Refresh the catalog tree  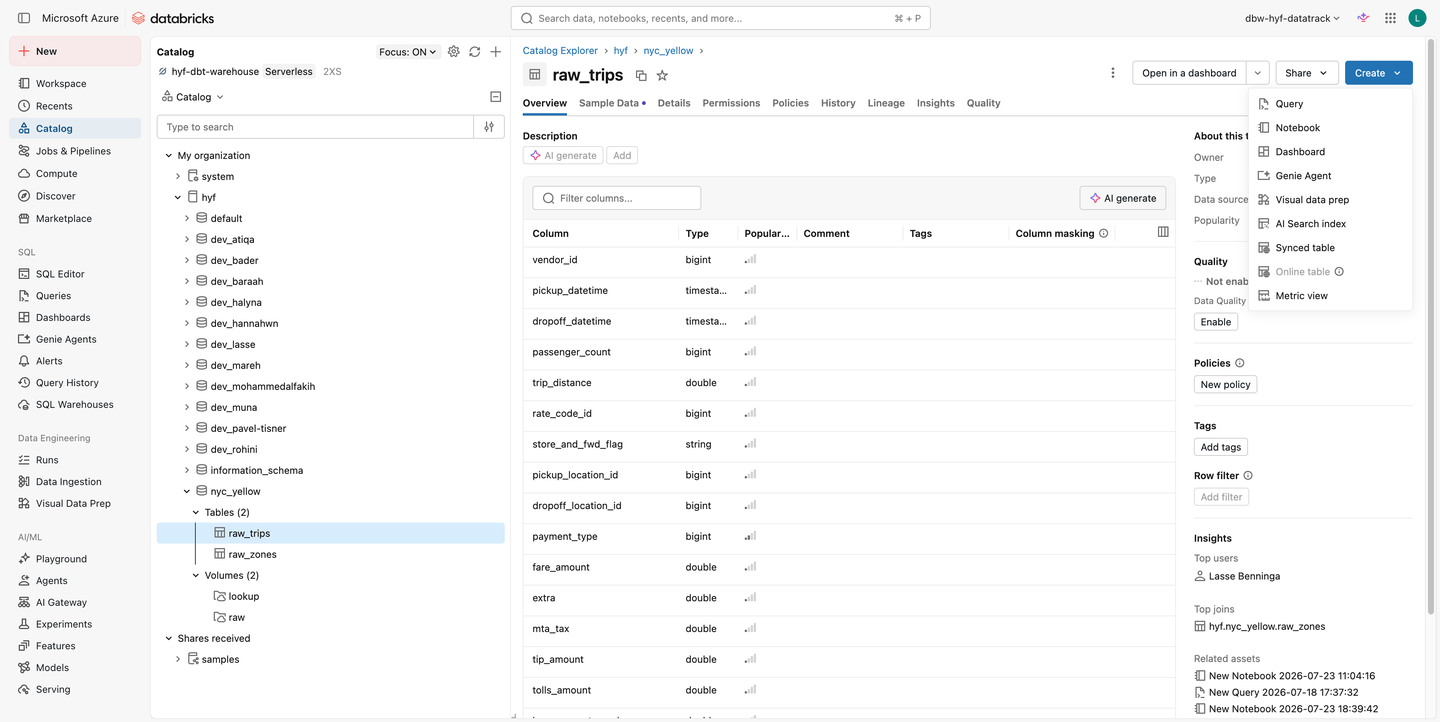pos(475,52)
